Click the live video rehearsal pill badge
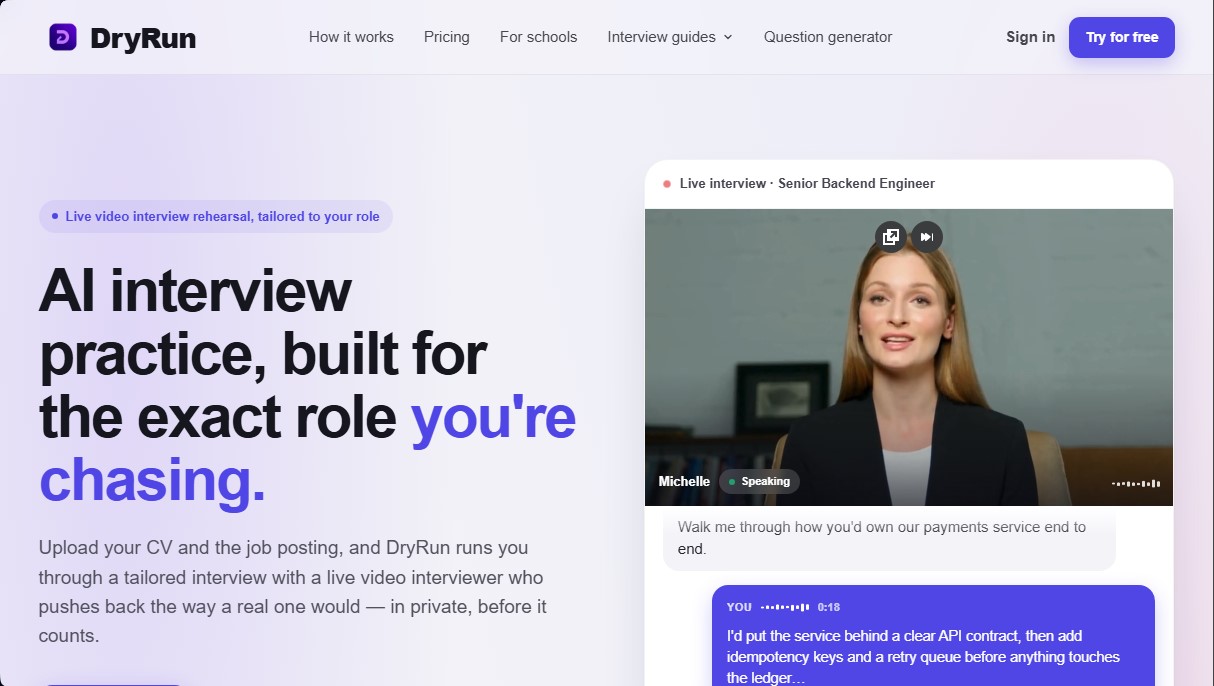Screen dimensions: 1214x686 point(216,216)
